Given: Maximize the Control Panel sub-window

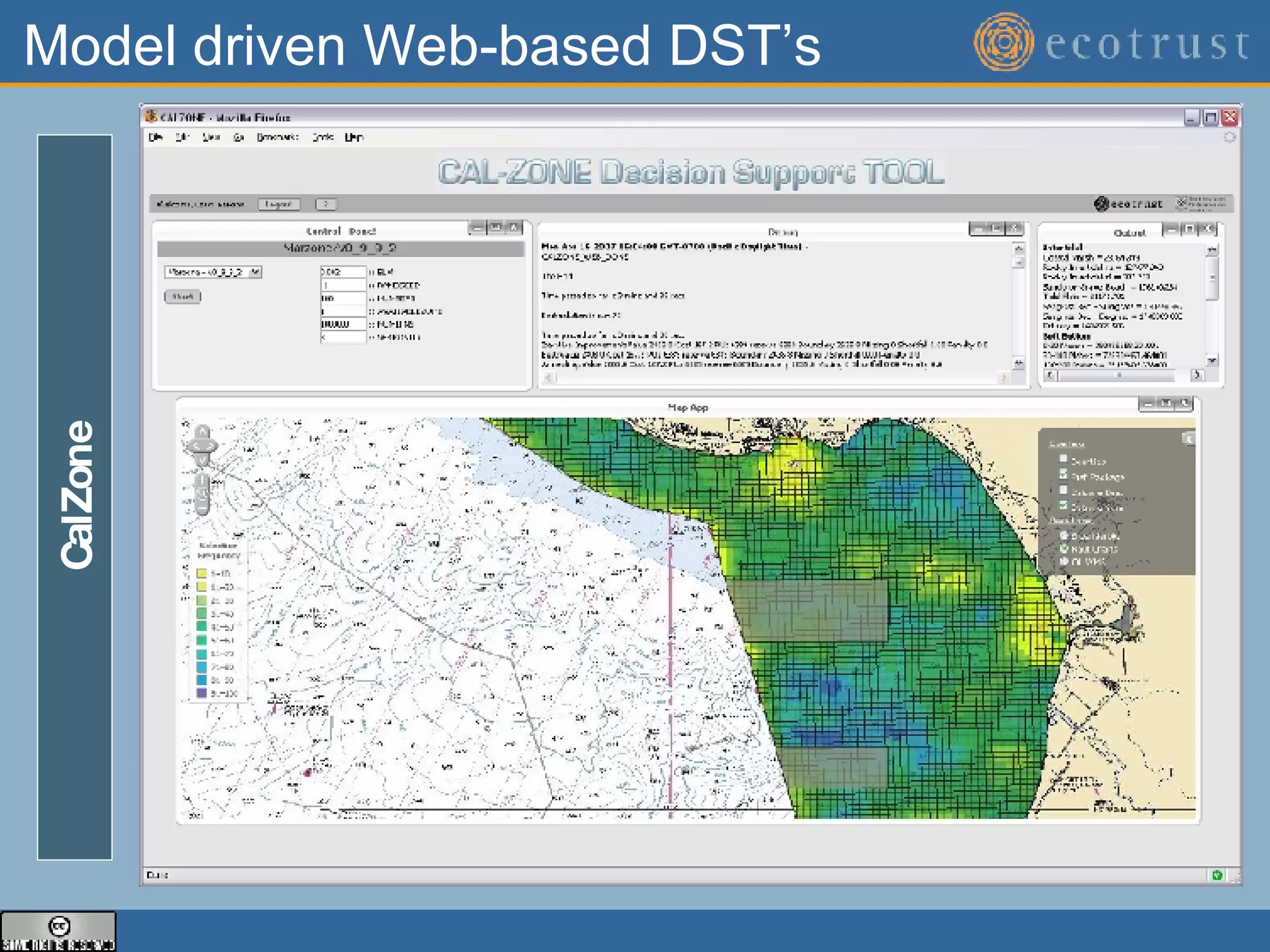Looking at the screenshot, I should point(495,228).
